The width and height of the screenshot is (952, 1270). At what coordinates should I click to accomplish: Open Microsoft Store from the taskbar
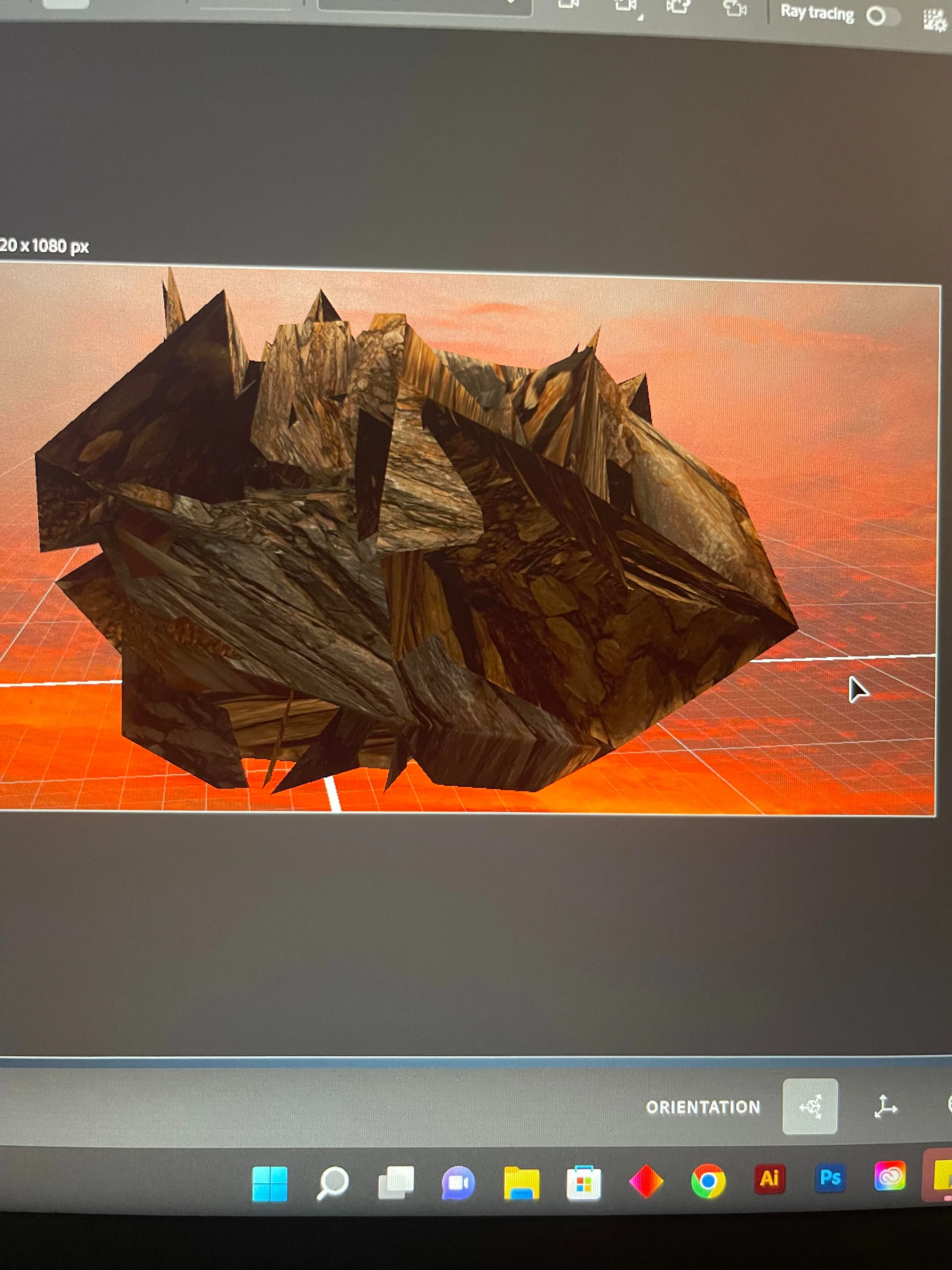584,1183
